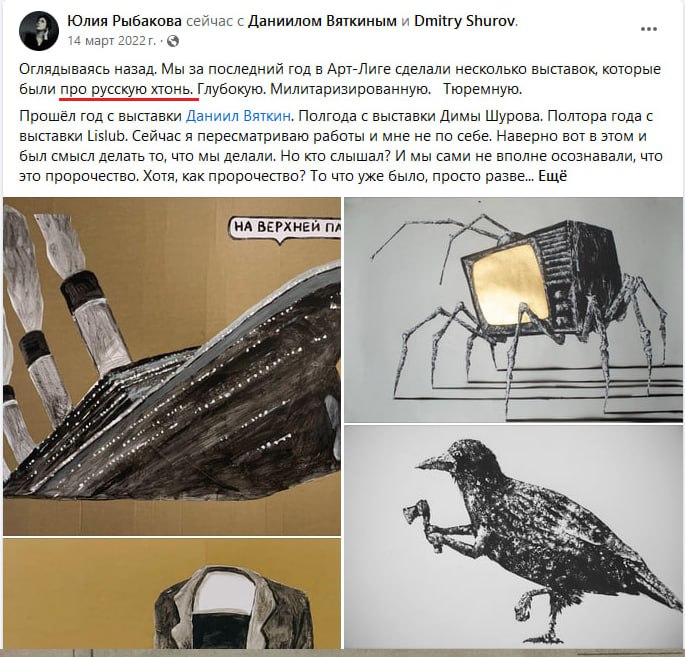
Task: Open the three-dots post options menu
Action: pos(648,29)
